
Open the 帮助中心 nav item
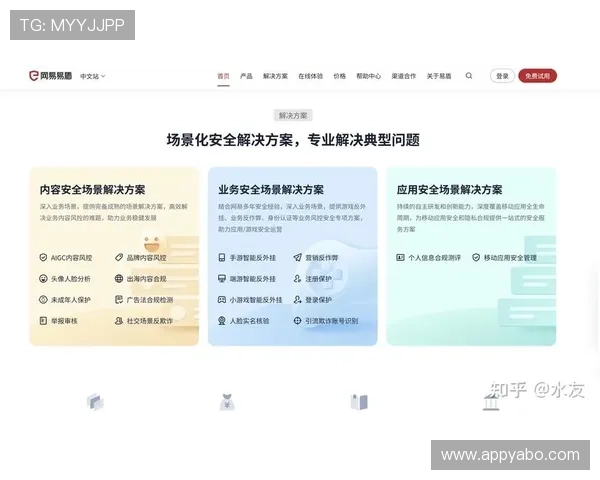pyautogui.click(x=368, y=76)
